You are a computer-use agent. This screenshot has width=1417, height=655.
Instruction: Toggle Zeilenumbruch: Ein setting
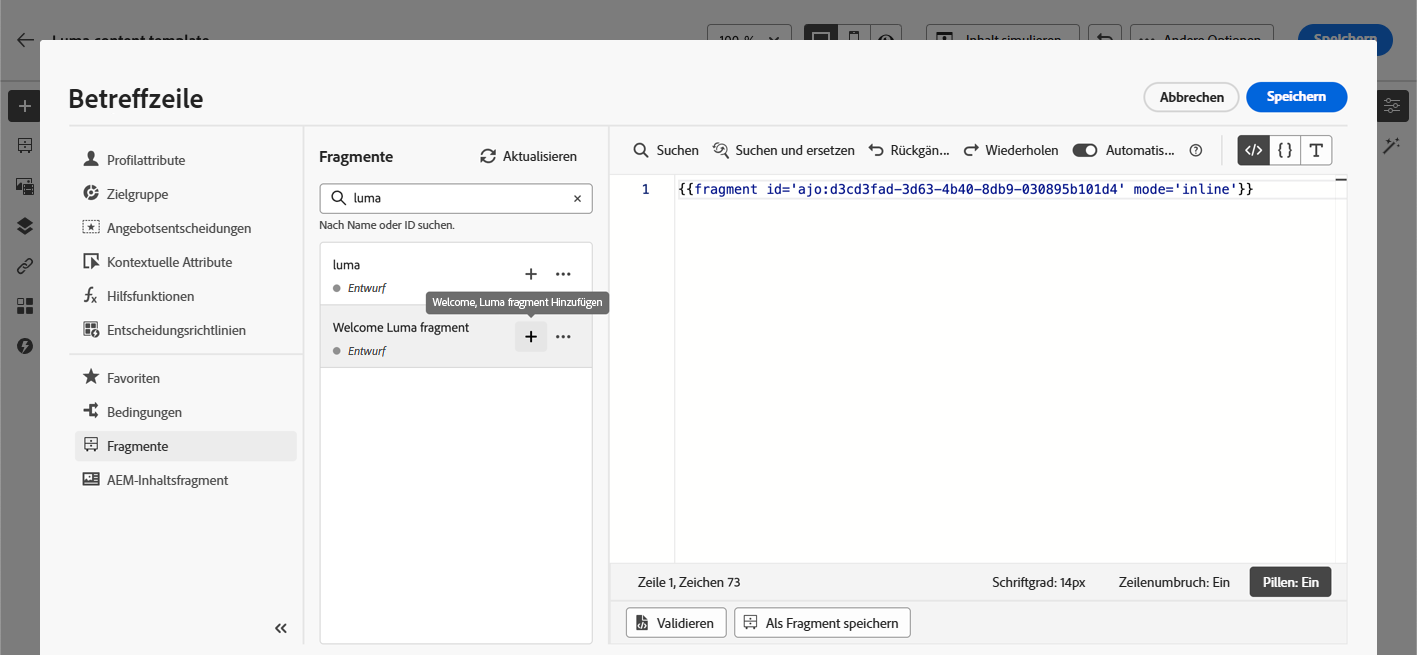(x=1174, y=582)
